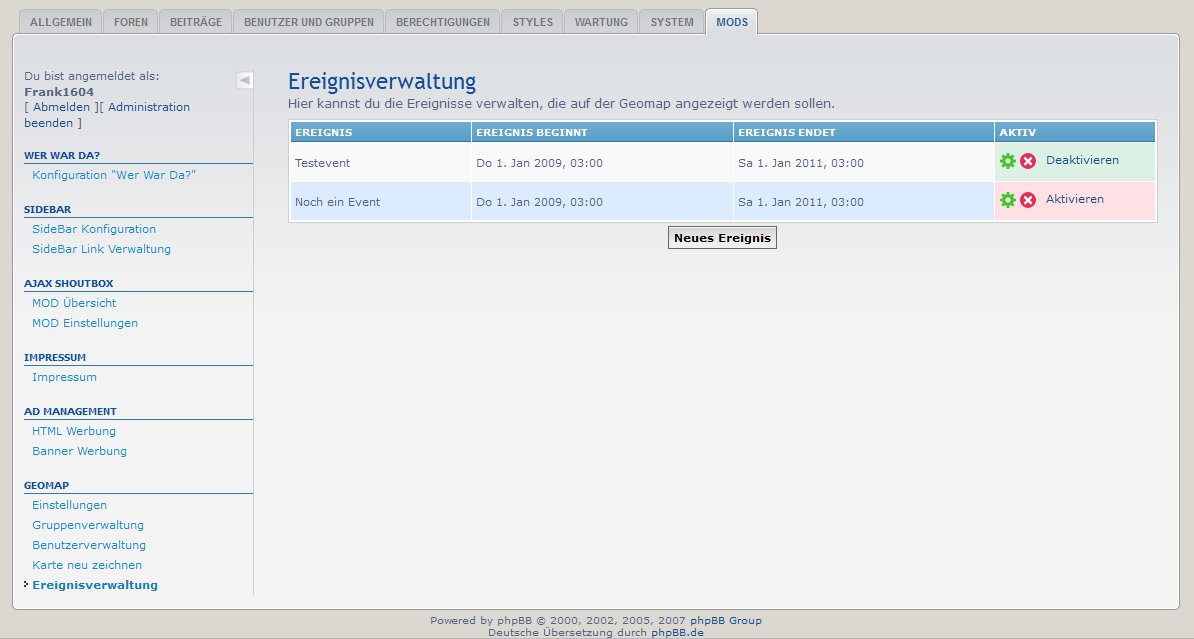
Task: Deactivate the Testevent entry
Action: click(x=1082, y=160)
